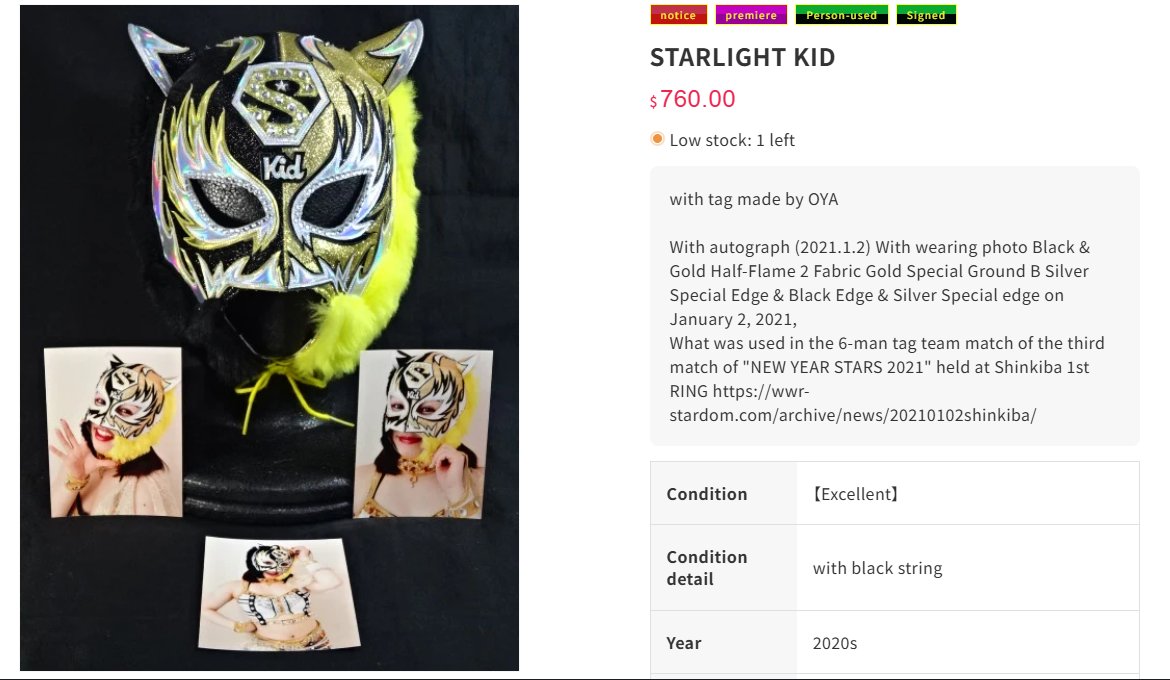Select the right wearing photo
1170x680 pixels.
pos(423,434)
